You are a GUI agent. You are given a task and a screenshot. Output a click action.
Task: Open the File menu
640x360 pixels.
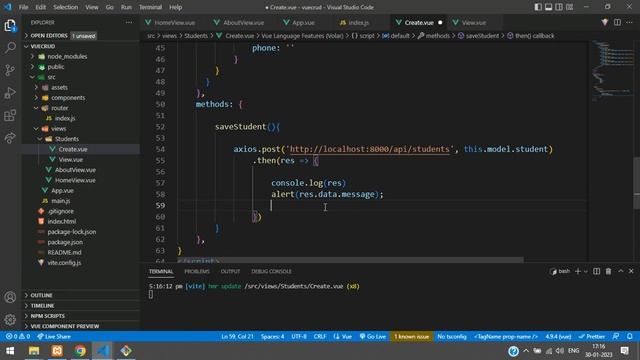[x=24, y=7]
